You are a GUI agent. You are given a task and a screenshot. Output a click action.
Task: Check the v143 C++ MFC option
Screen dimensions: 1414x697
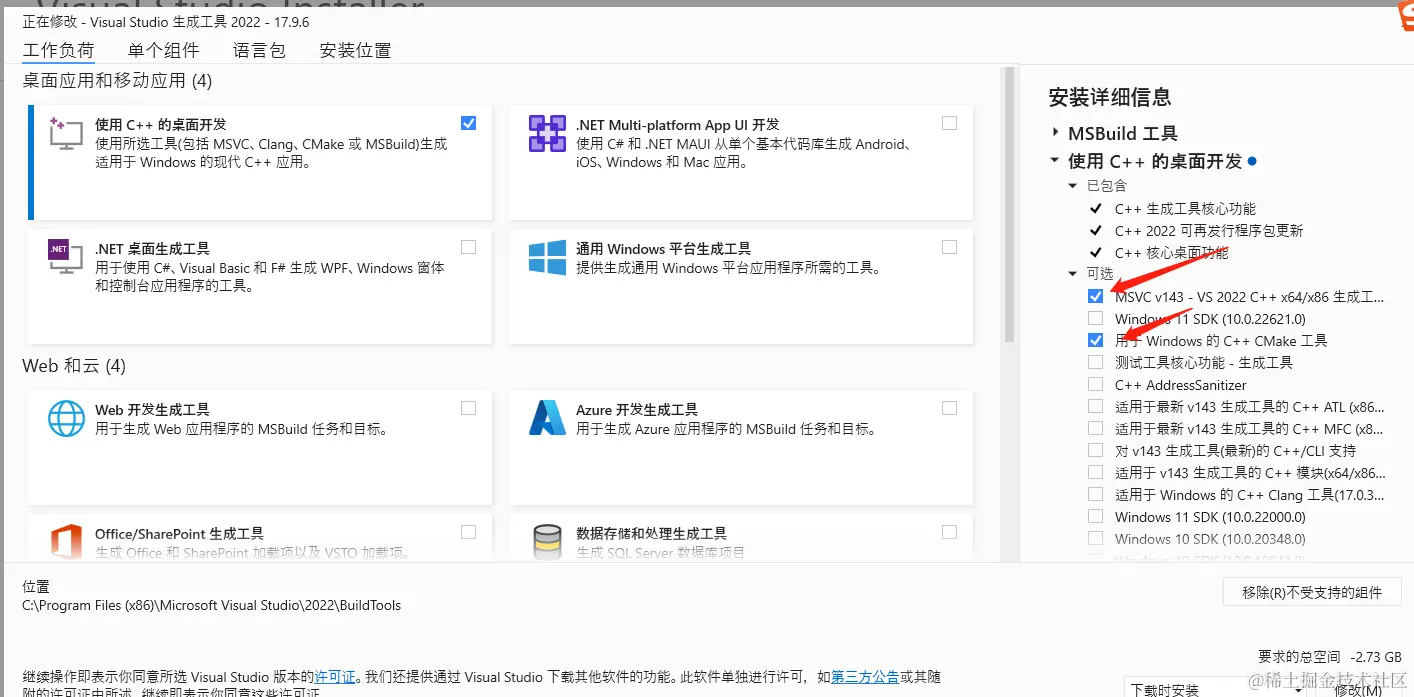[1096, 428]
